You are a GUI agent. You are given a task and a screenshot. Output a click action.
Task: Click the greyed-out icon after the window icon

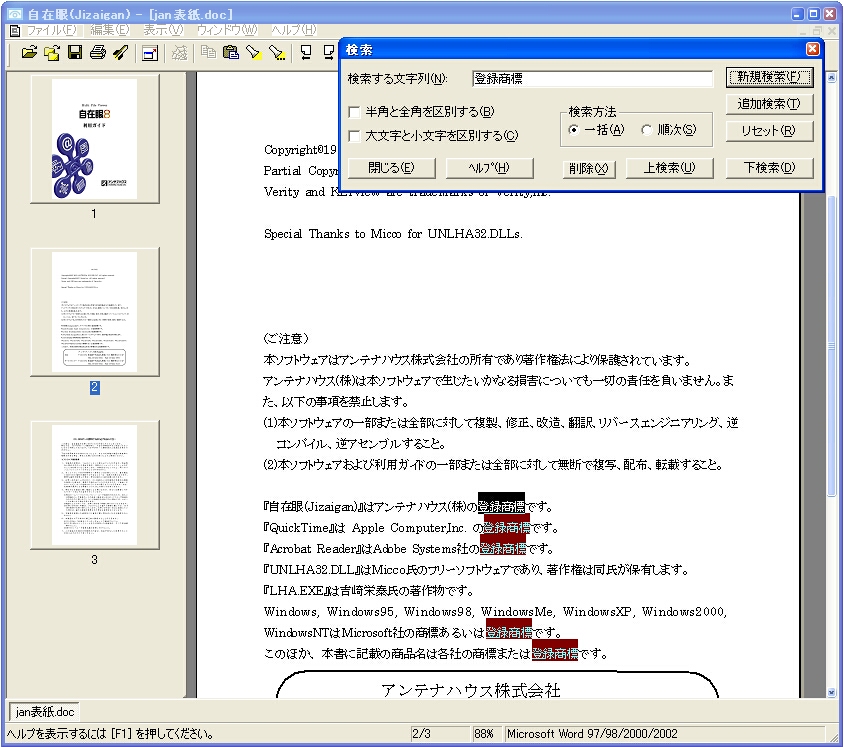[x=179, y=53]
